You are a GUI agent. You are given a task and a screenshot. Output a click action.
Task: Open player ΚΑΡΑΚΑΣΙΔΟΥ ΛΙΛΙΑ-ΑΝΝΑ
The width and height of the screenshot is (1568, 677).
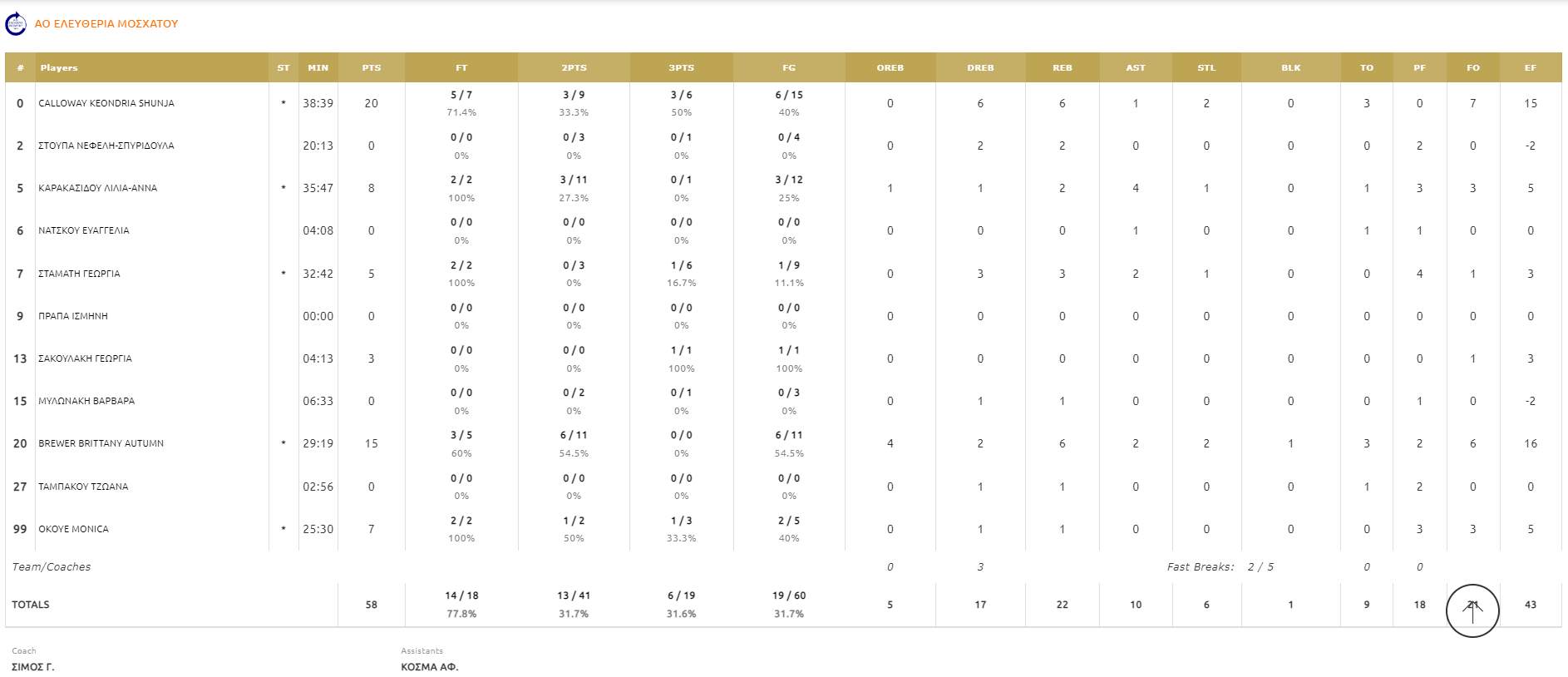(97, 189)
